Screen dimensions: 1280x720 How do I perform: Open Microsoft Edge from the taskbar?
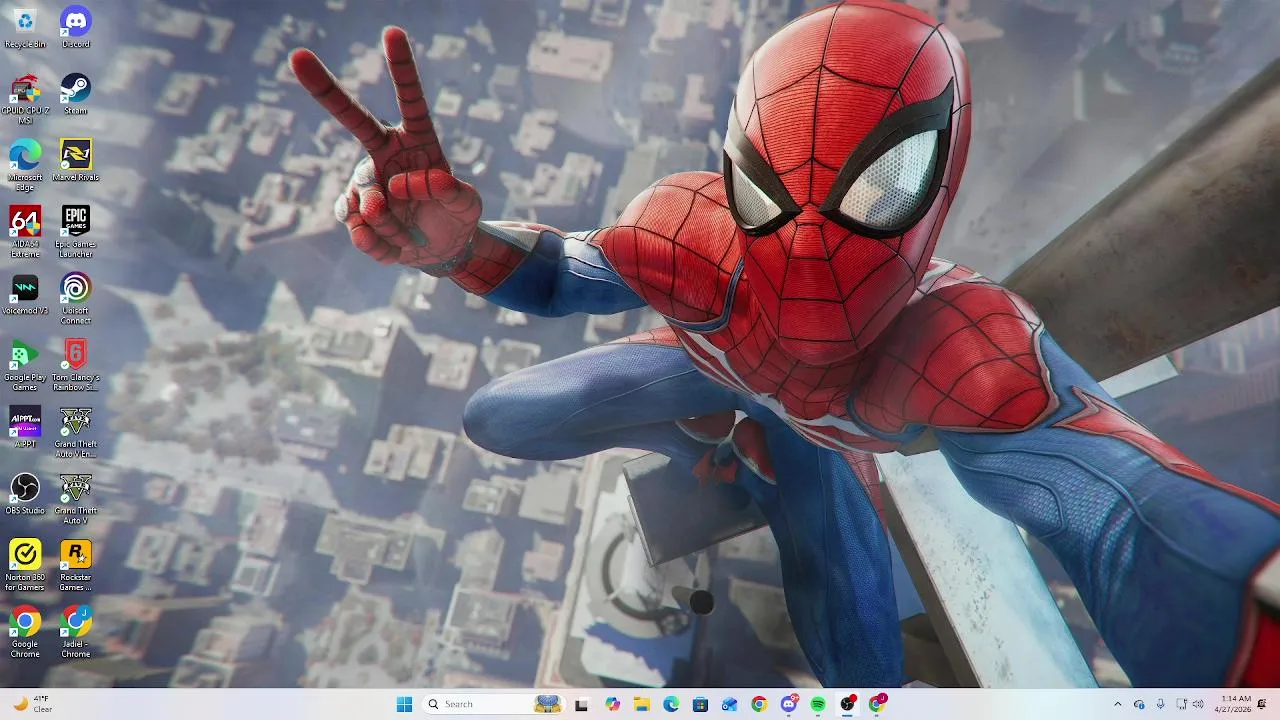671,704
